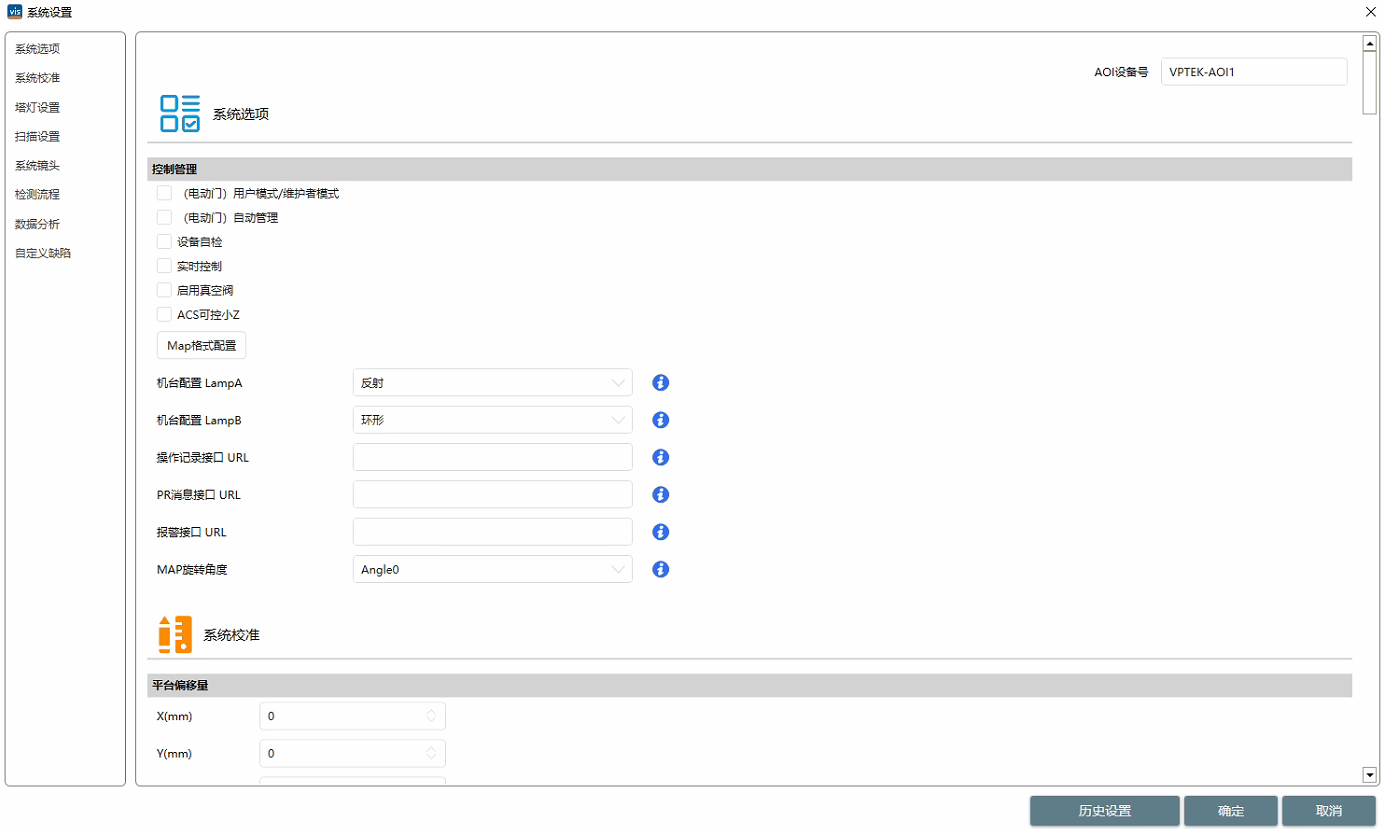The height and width of the screenshot is (829, 1384).
Task: Click info icon for 操作记录接口 URL
Action: [660, 457]
